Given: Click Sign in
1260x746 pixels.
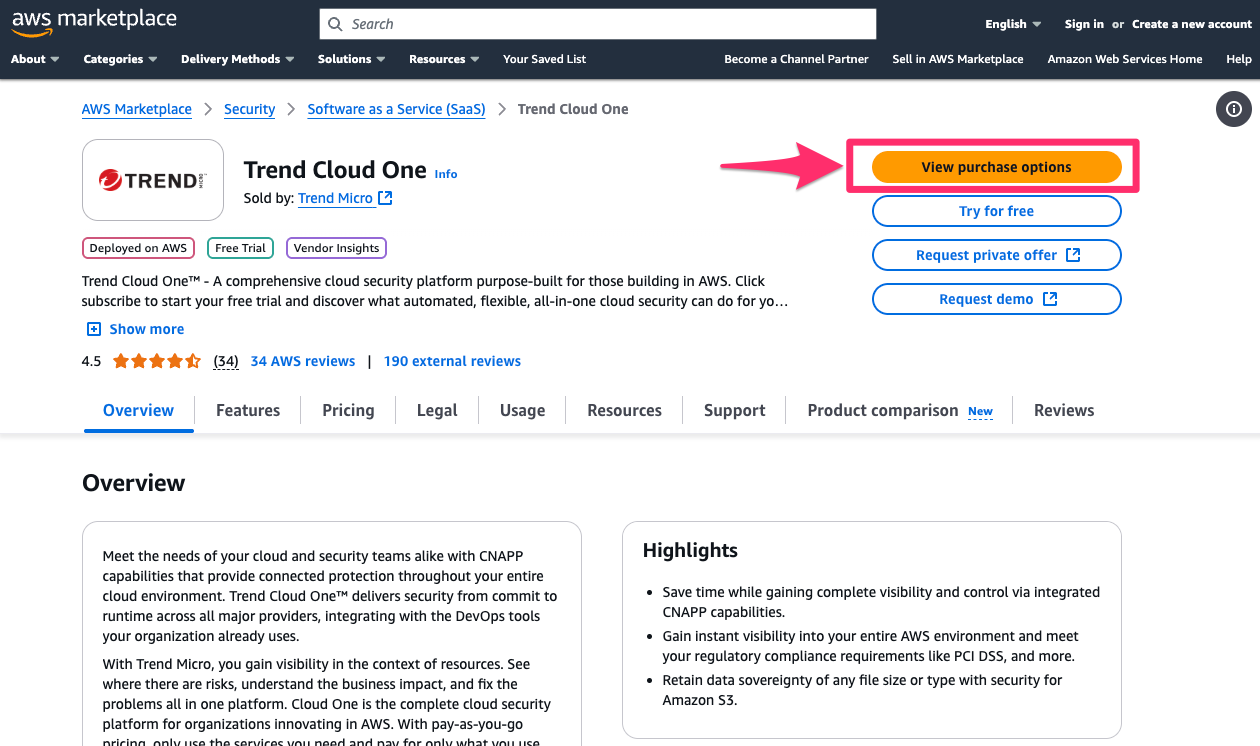Looking at the screenshot, I should click(x=1084, y=24).
